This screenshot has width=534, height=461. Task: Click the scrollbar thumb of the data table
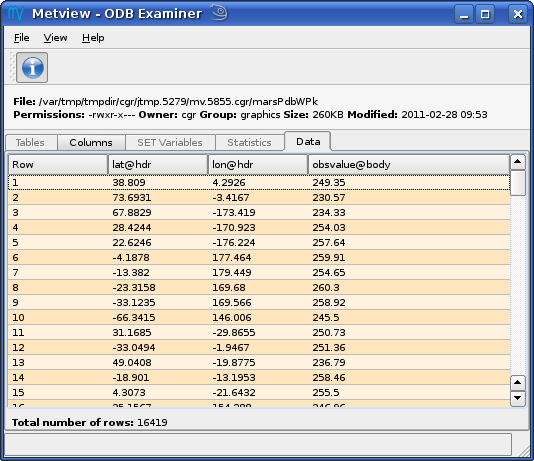pyautogui.click(x=518, y=183)
